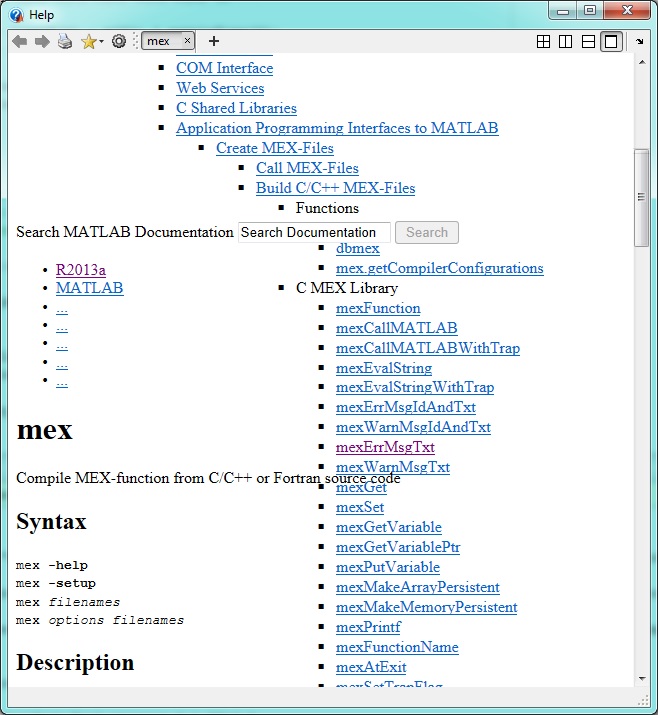Print the current help page

[x=65, y=41]
